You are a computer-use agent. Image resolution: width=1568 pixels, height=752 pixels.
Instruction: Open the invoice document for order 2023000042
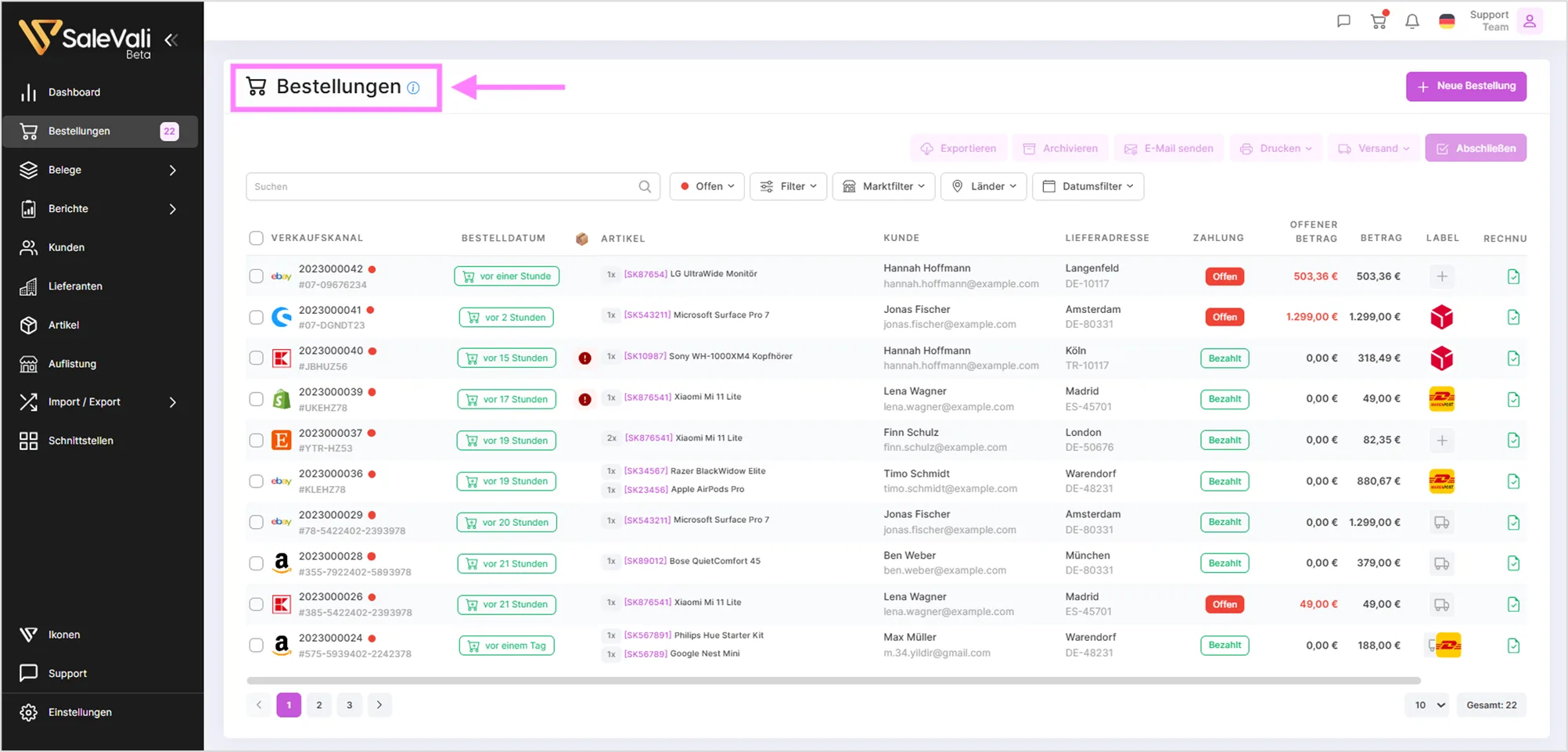1513,276
